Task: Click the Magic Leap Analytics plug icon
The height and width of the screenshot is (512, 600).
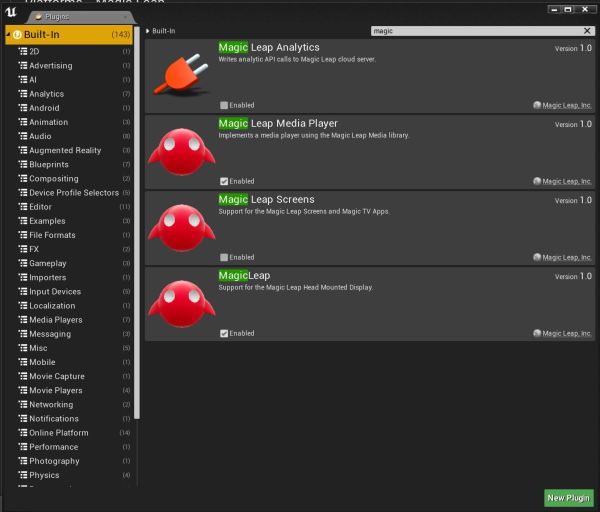Action: (x=181, y=77)
